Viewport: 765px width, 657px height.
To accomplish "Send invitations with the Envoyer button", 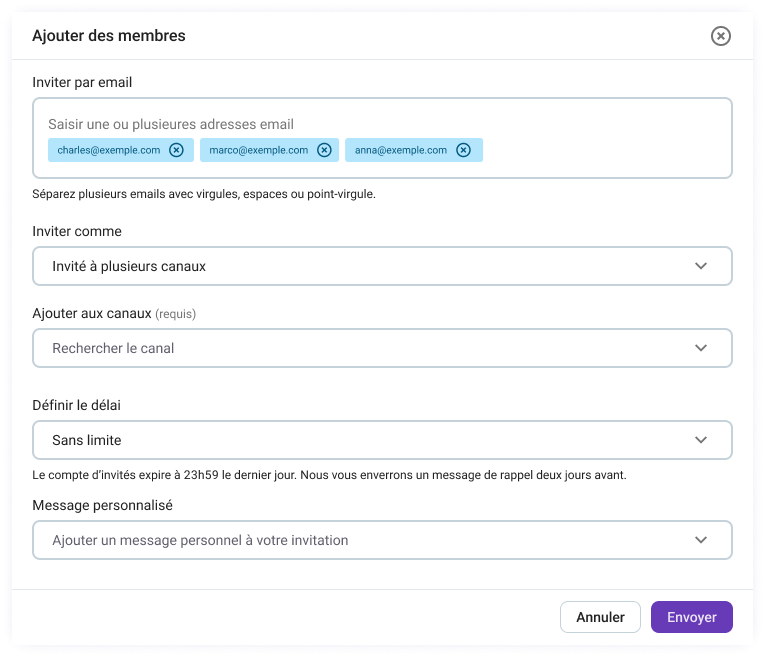I will 691,617.
